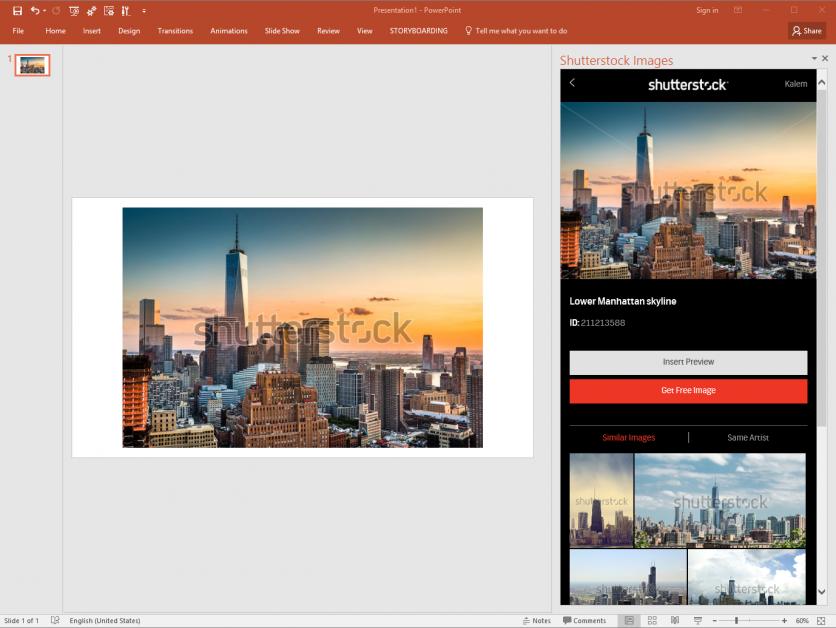Switch to Slide Sorter view
836x628 pixels.
[652, 621]
